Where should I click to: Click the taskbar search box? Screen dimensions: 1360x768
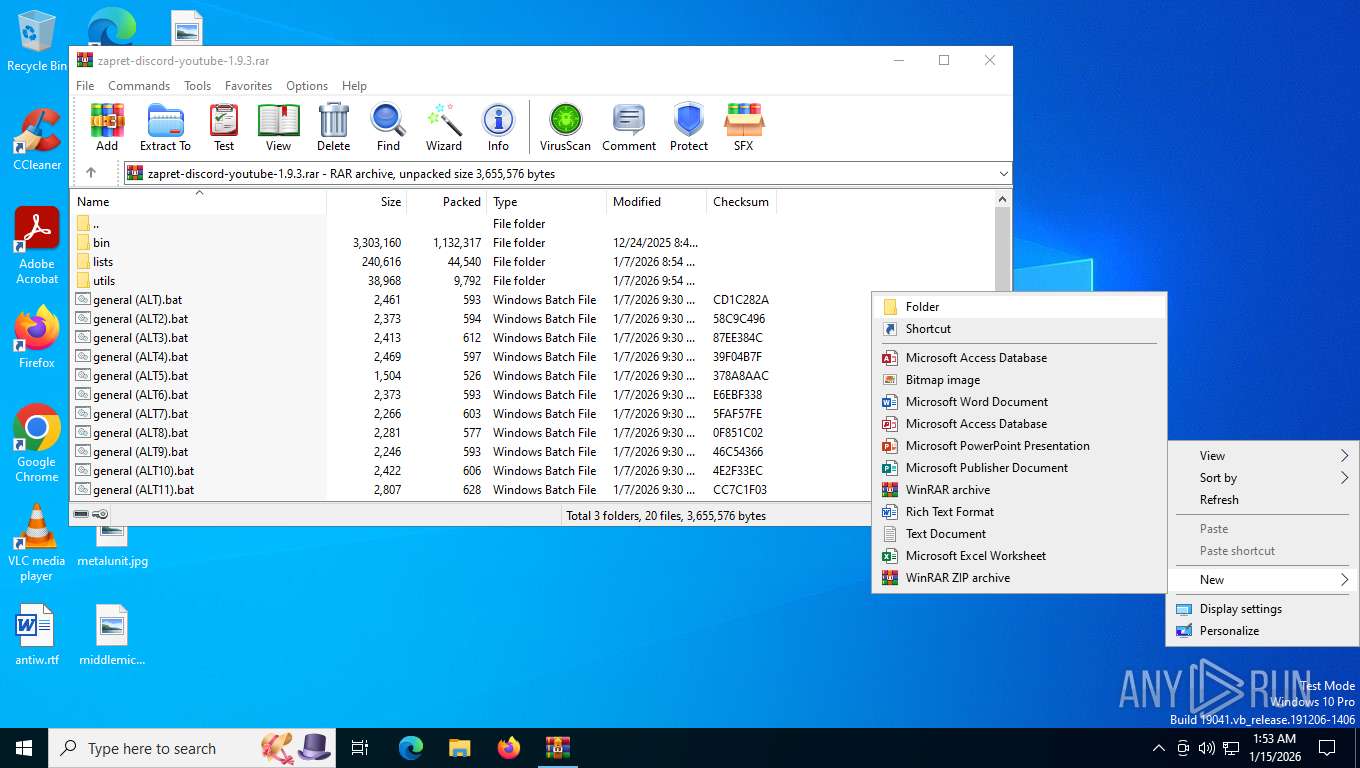coord(191,748)
